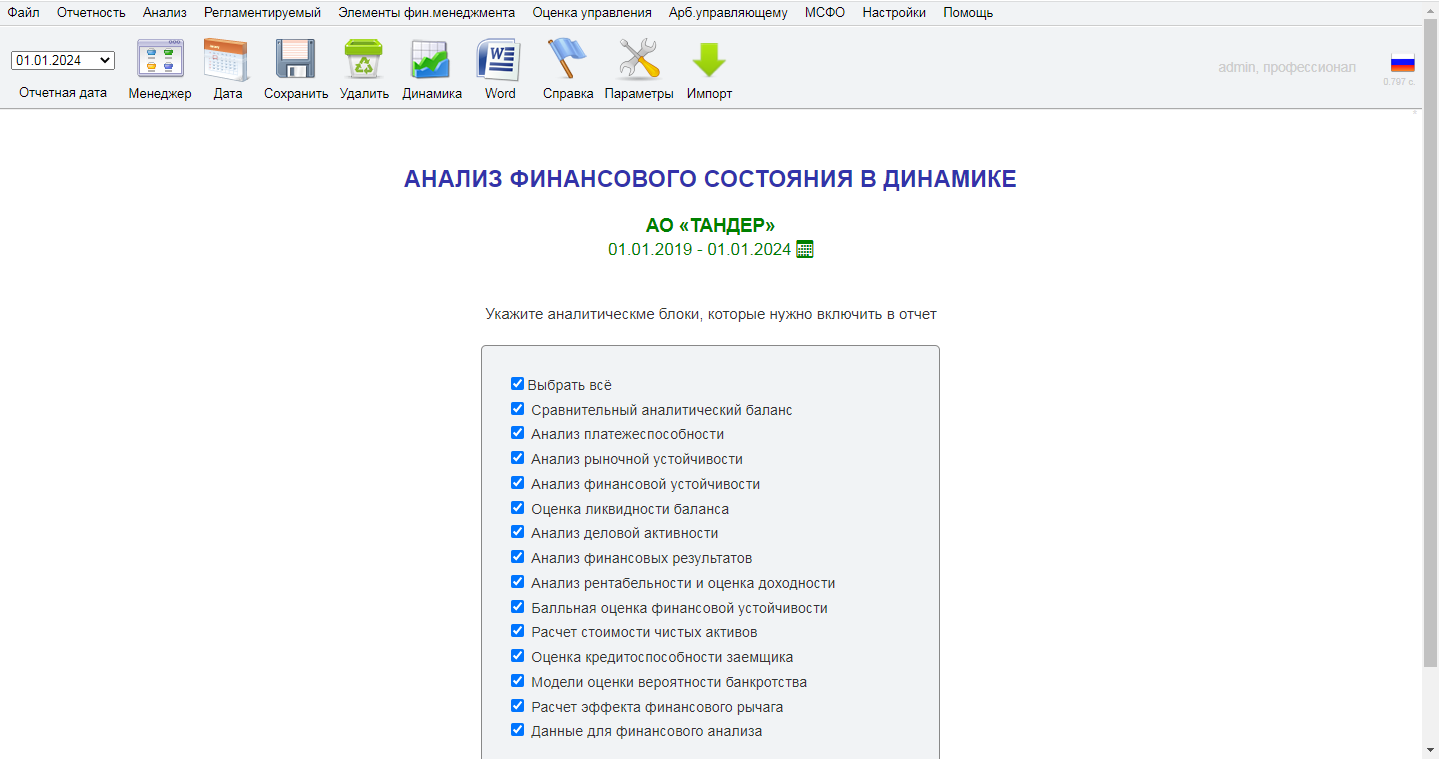Open the МСФО menu
The width and height of the screenshot is (1439, 759).
tap(825, 13)
